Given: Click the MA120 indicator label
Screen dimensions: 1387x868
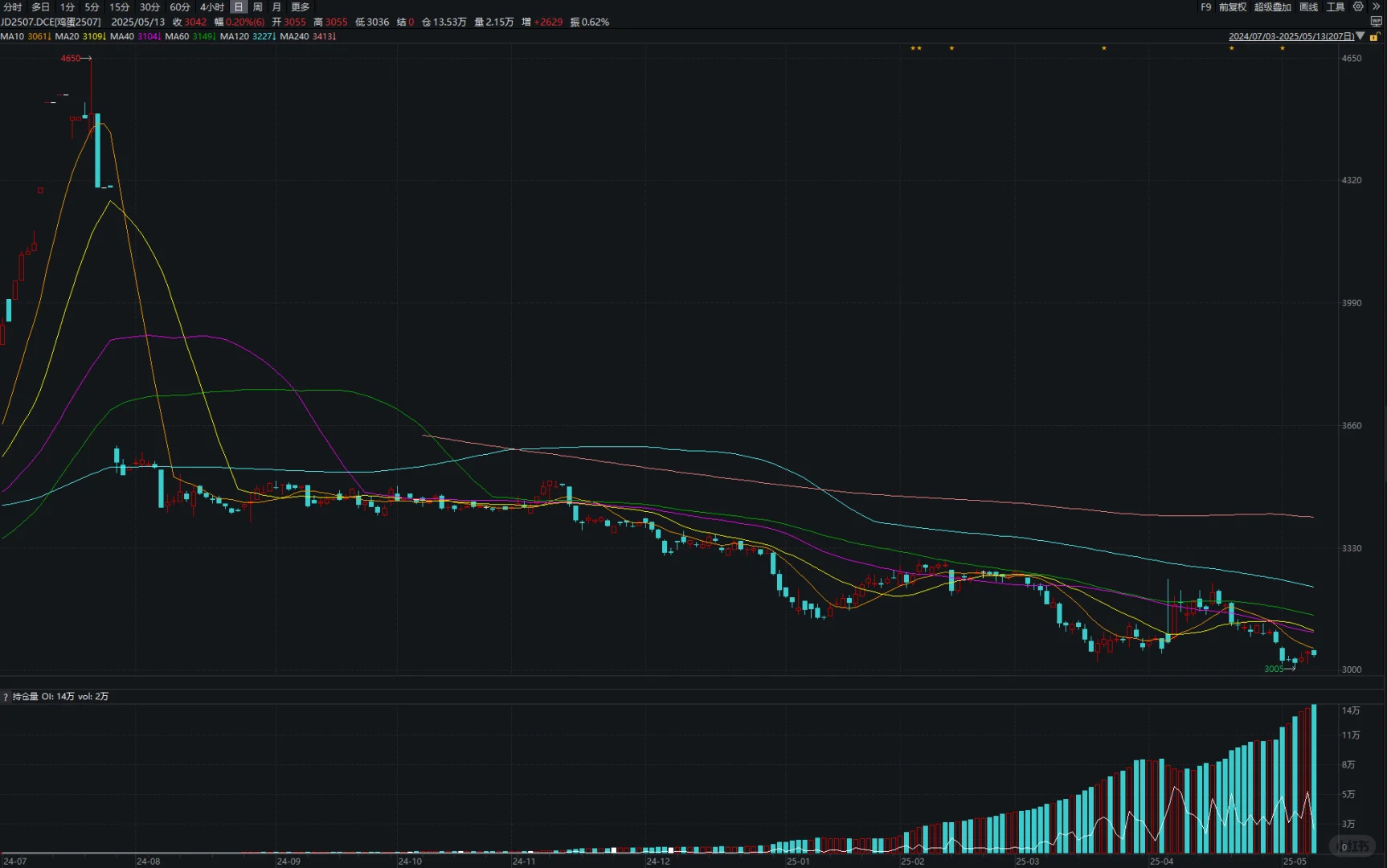Looking at the screenshot, I should [x=235, y=36].
